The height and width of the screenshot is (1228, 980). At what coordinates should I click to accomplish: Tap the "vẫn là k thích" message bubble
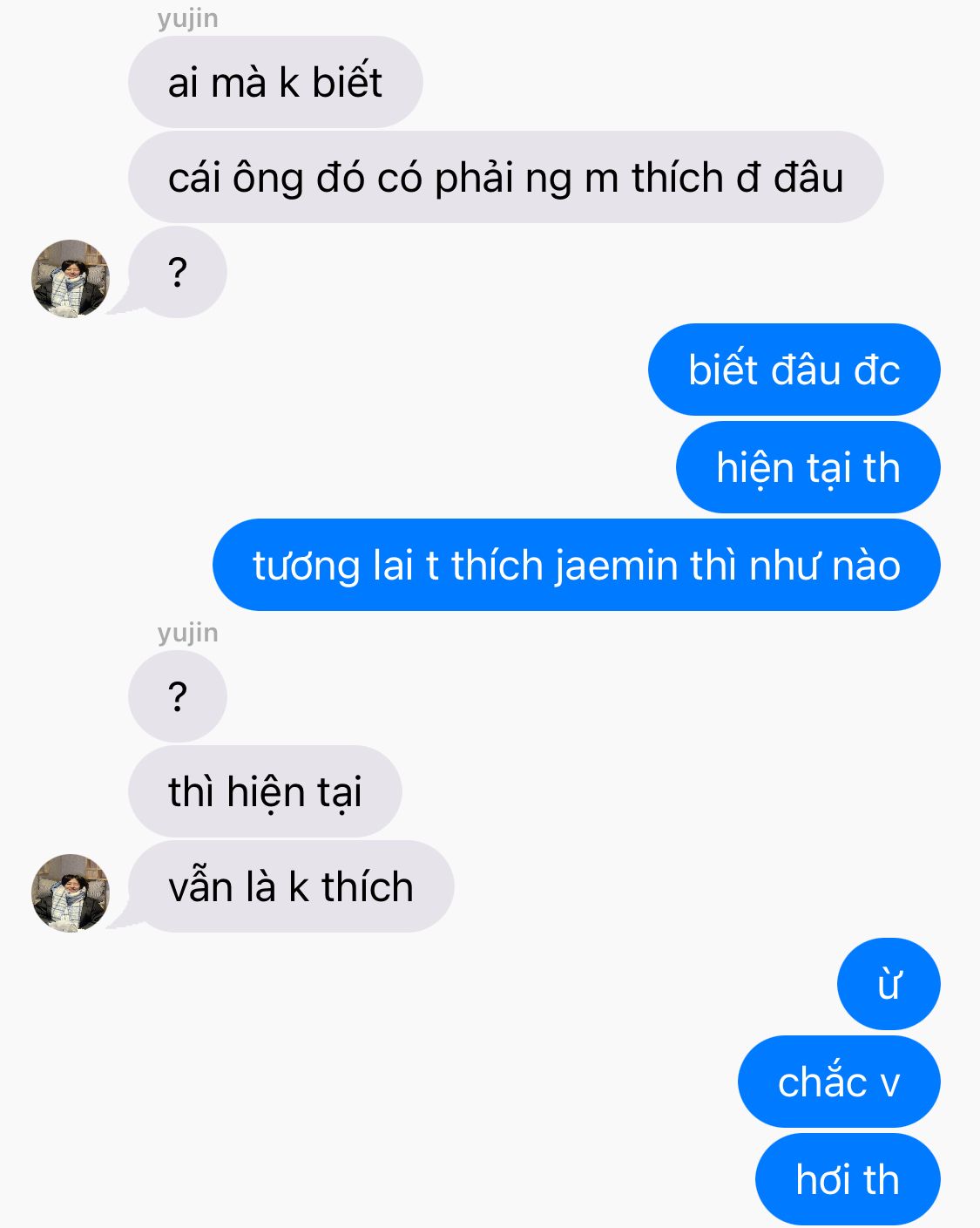[291, 886]
